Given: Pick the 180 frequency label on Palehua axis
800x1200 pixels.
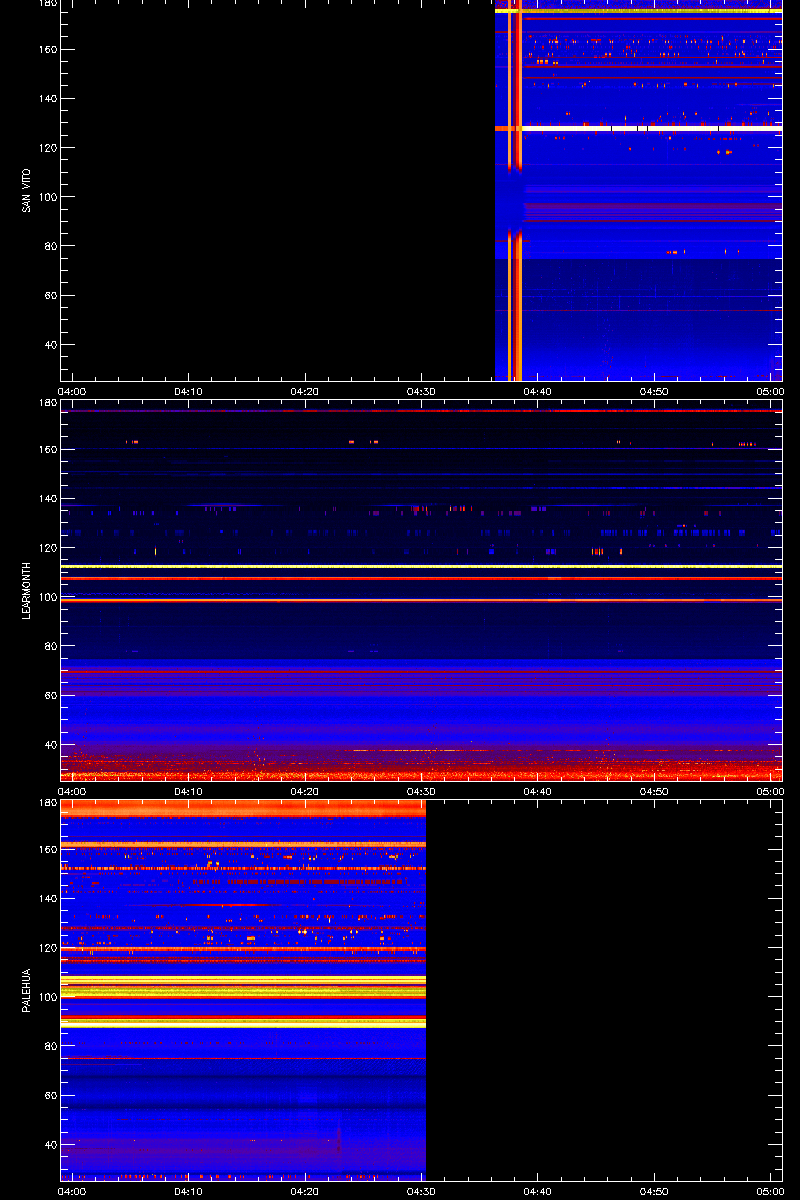Looking at the screenshot, I should [x=48, y=803].
